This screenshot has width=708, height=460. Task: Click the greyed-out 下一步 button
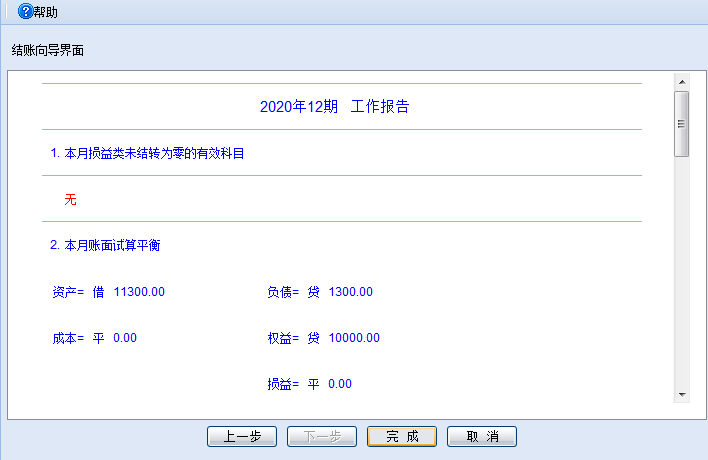pyautogui.click(x=322, y=437)
